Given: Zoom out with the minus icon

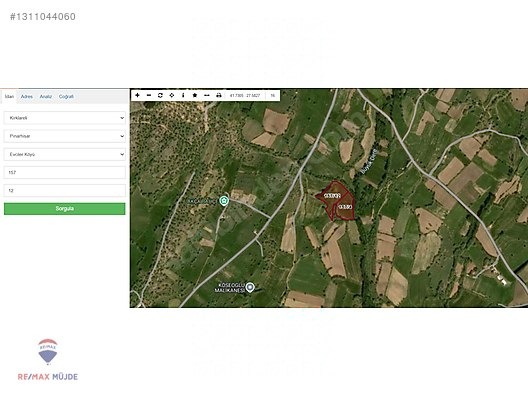Looking at the screenshot, I should point(149,95).
